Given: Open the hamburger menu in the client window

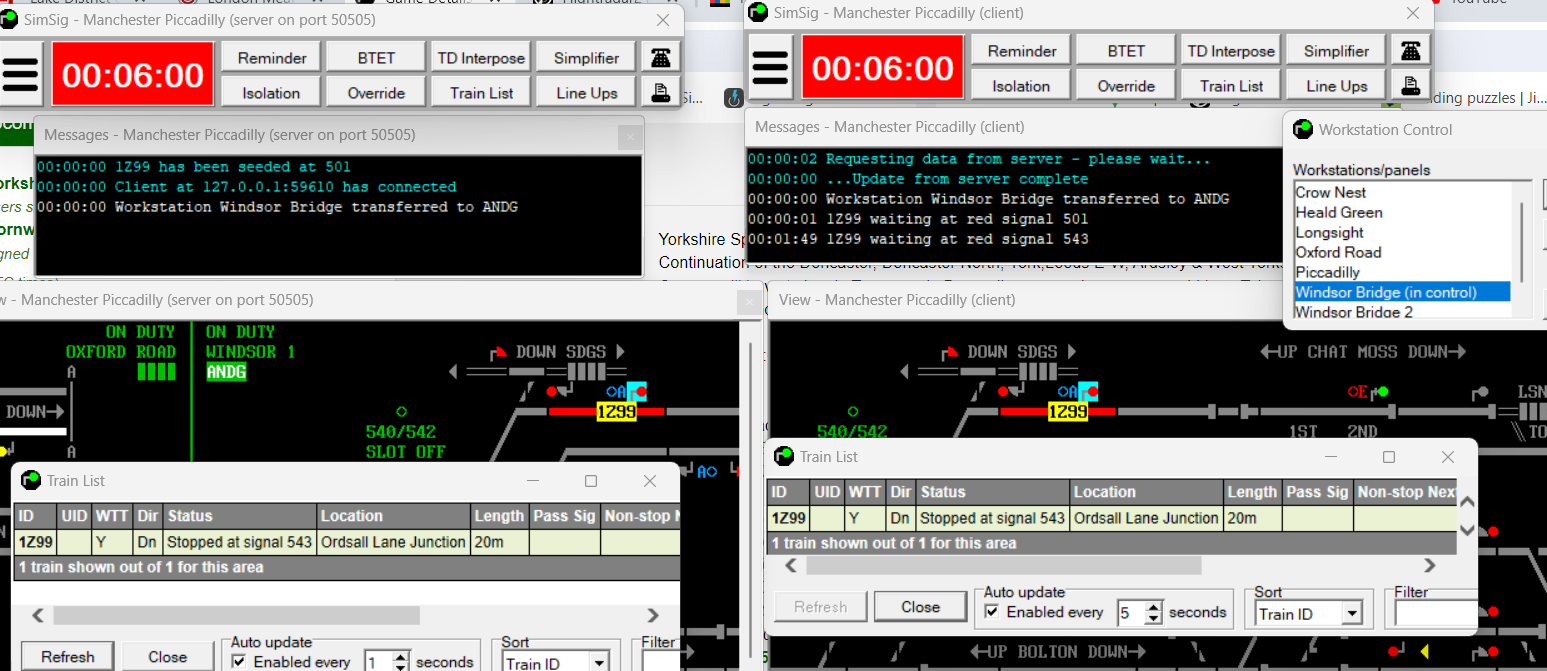Looking at the screenshot, I should (x=770, y=68).
